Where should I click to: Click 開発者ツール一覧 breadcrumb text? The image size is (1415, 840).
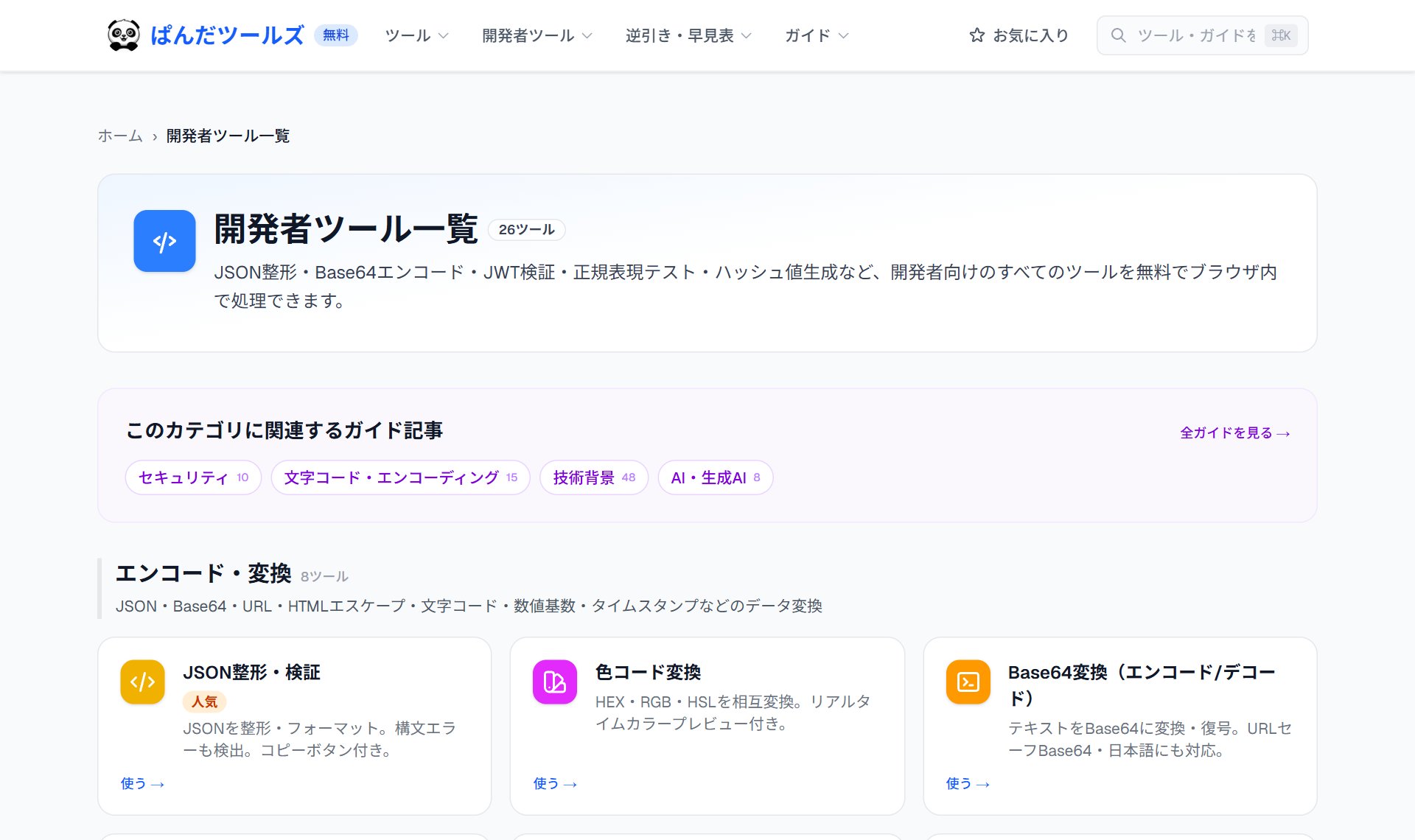point(228,136)
